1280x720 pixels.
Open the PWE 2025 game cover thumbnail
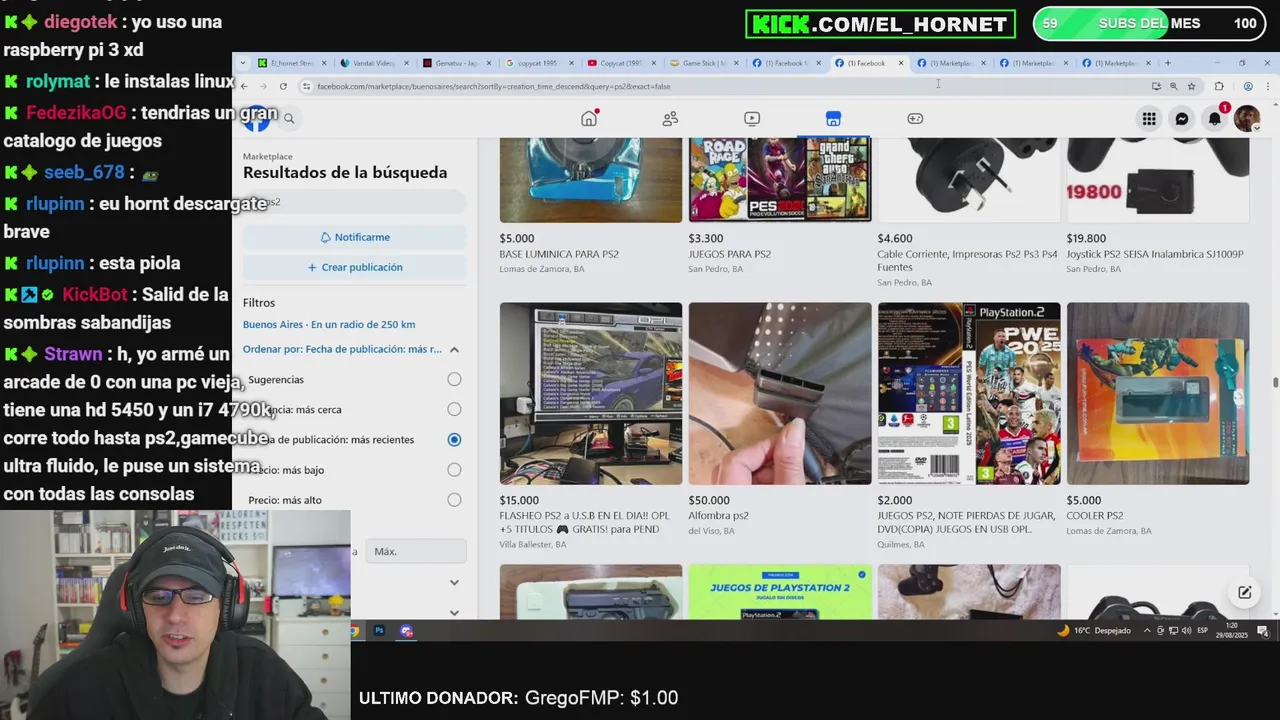969,393
